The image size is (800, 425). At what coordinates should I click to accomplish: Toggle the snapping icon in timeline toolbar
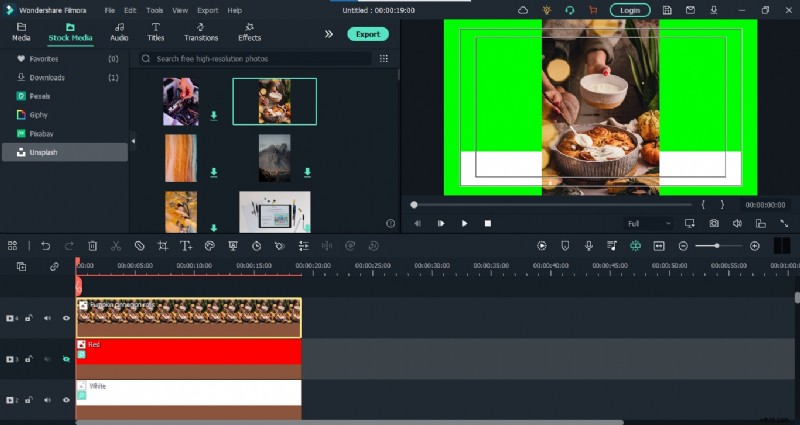(x=635, y=246)
